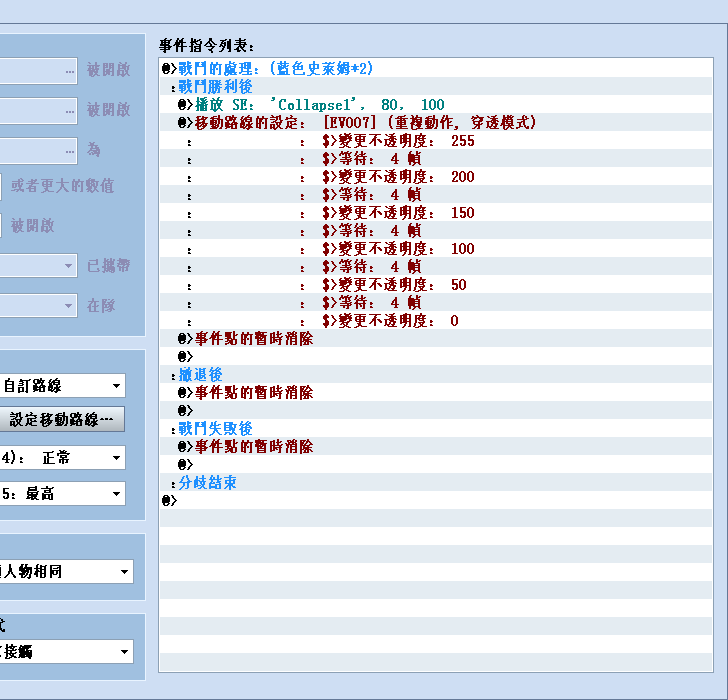728x700 pixels.
Task: Click the 事件指令列表 heading
Action: [207, 45]
